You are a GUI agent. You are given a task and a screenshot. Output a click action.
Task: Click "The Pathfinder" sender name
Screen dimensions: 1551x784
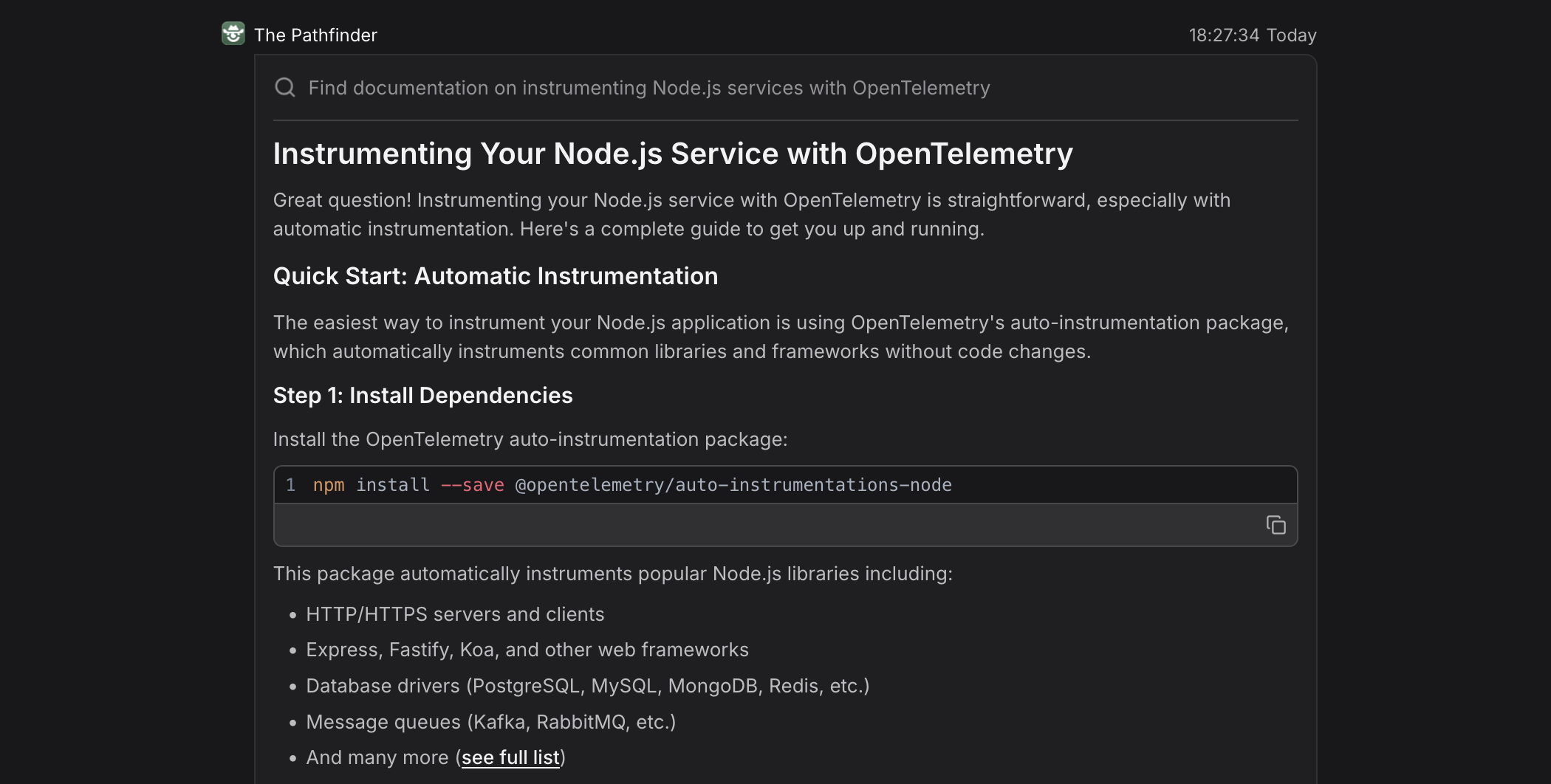(x=315, y=35)
